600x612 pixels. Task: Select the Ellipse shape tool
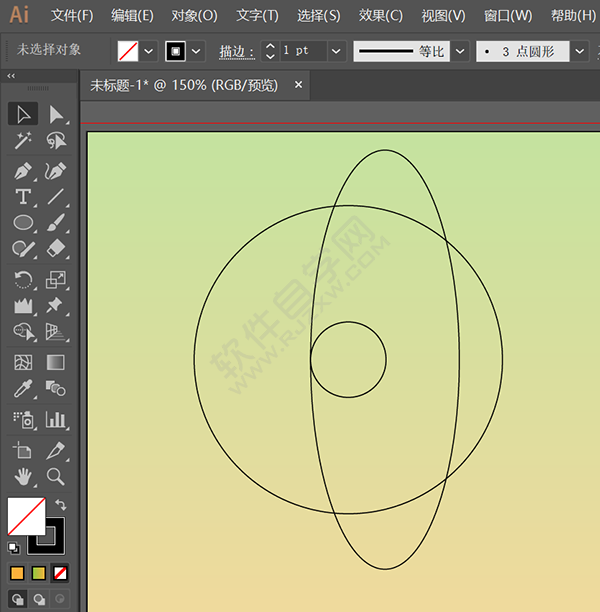point(23,224)
